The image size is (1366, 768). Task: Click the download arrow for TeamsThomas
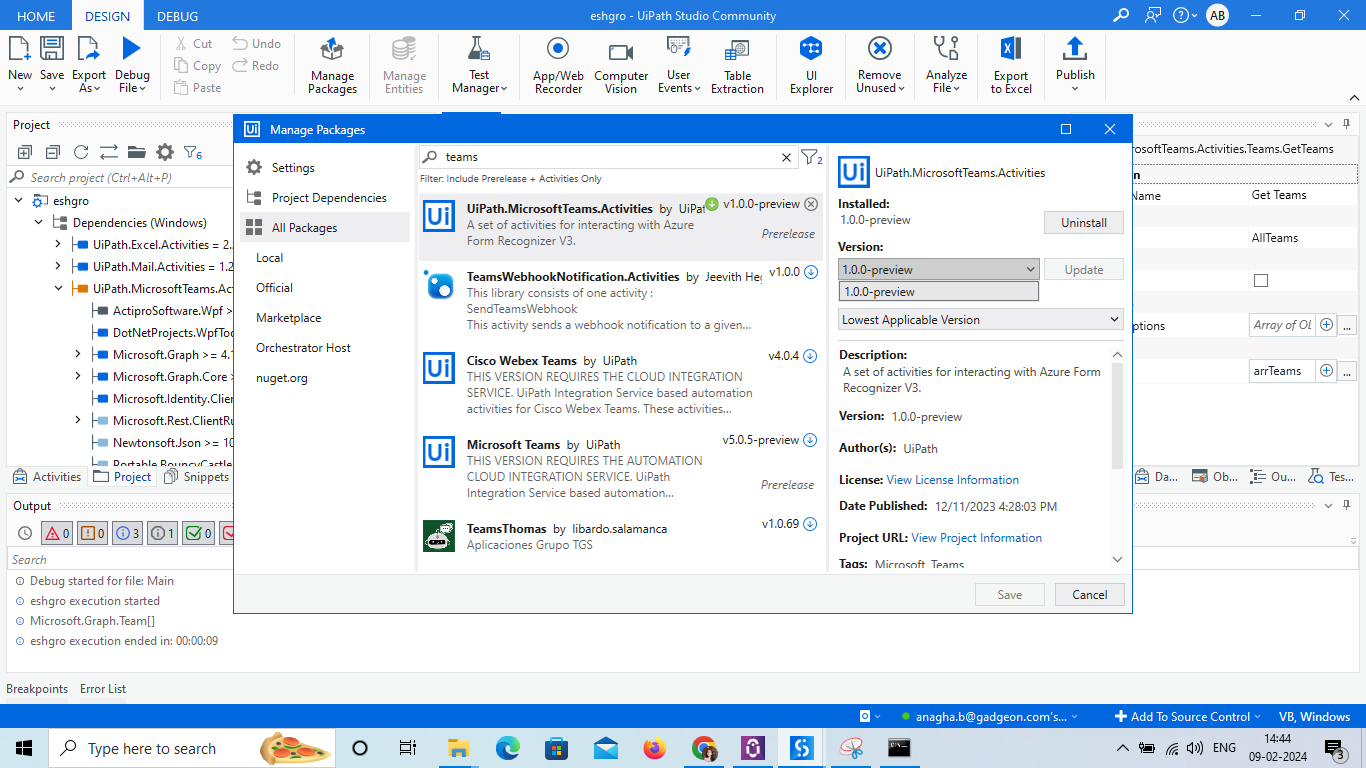click(811, 524)
